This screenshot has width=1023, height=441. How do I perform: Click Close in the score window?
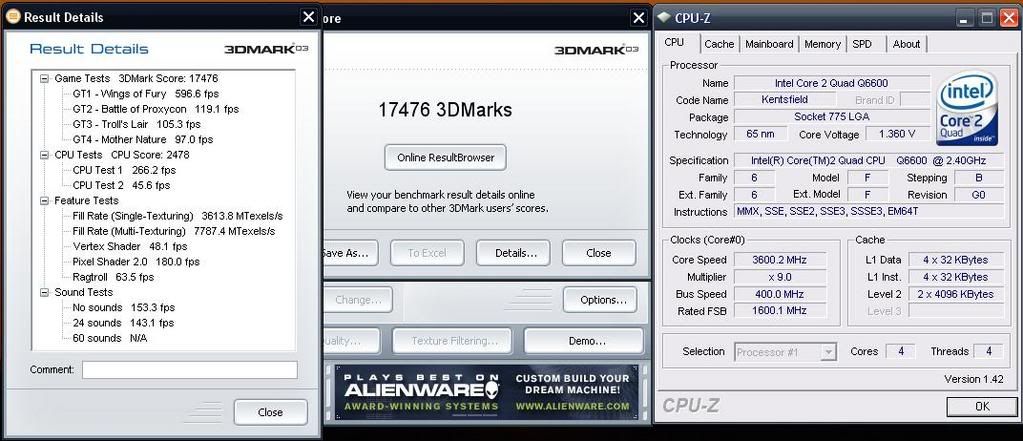[x=599, y=253]
